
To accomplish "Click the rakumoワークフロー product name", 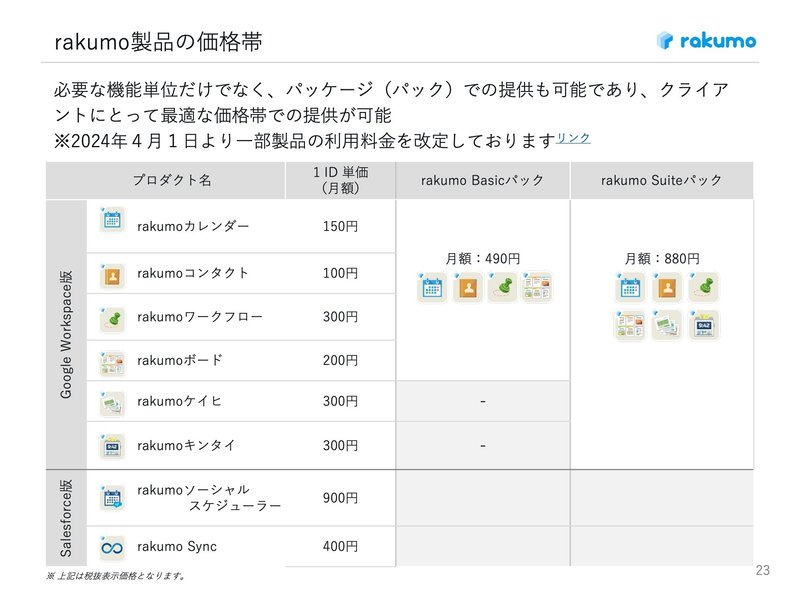I will [199, 317].
